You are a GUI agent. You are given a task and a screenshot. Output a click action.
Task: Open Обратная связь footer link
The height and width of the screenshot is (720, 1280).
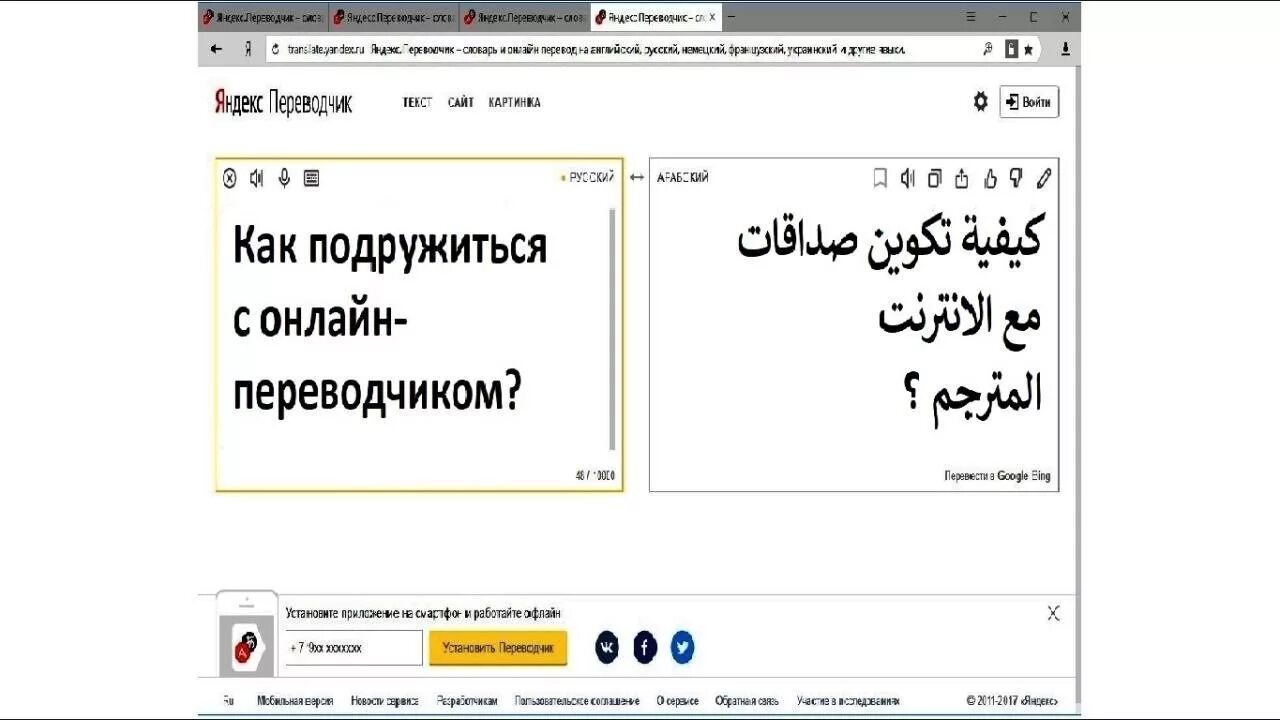tap(747, 701)
